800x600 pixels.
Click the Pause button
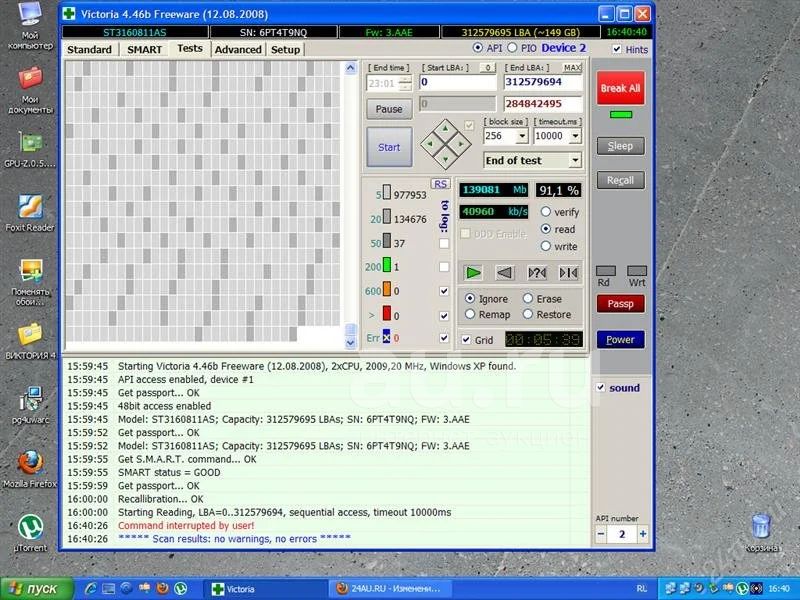pos(389,109)
